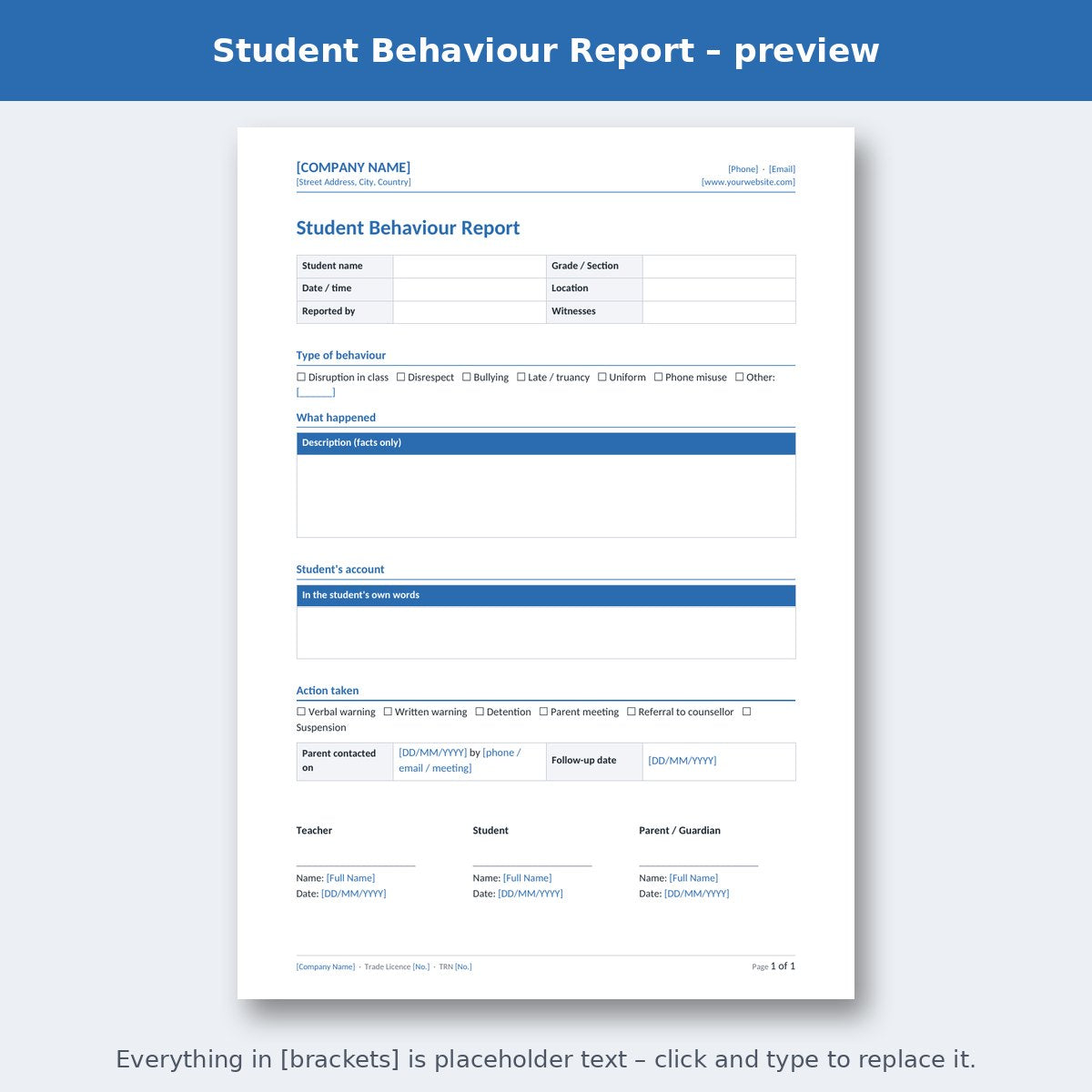Viewport: 1092px width, 1092px height.
Task: Click inside the student's own words box
Action: (546, 632)
